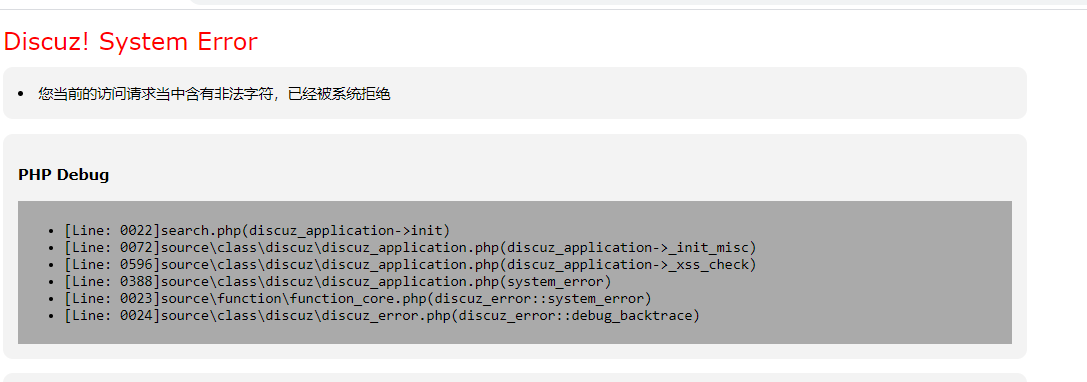This screenshot has height=382, width=1087.
Task: Select the _init_misc Line 0072 backtrace entry
Action: (410, 248)
